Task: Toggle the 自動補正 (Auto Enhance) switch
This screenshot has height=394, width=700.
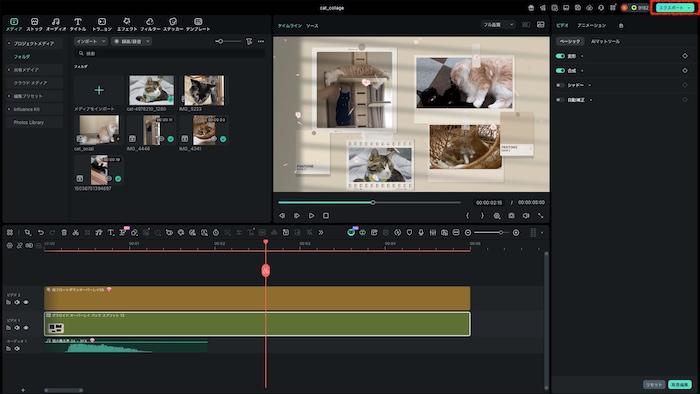Action: [x=560, y=100]
